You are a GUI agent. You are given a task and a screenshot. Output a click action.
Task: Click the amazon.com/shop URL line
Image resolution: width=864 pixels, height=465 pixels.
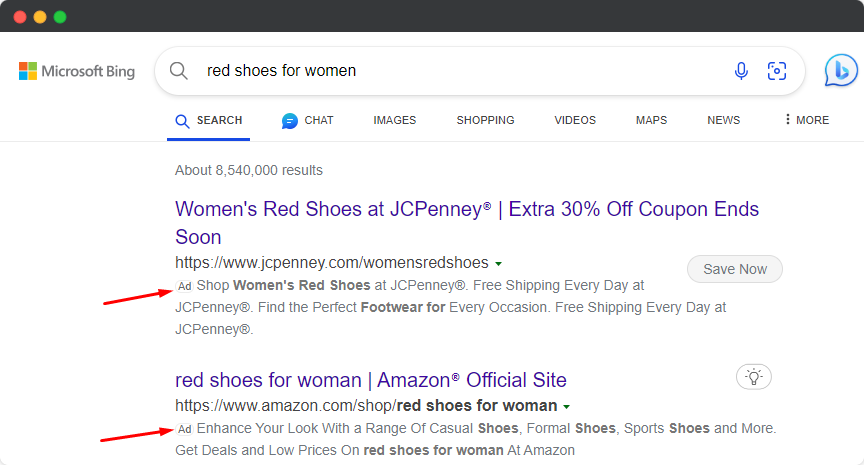[366, 405]
